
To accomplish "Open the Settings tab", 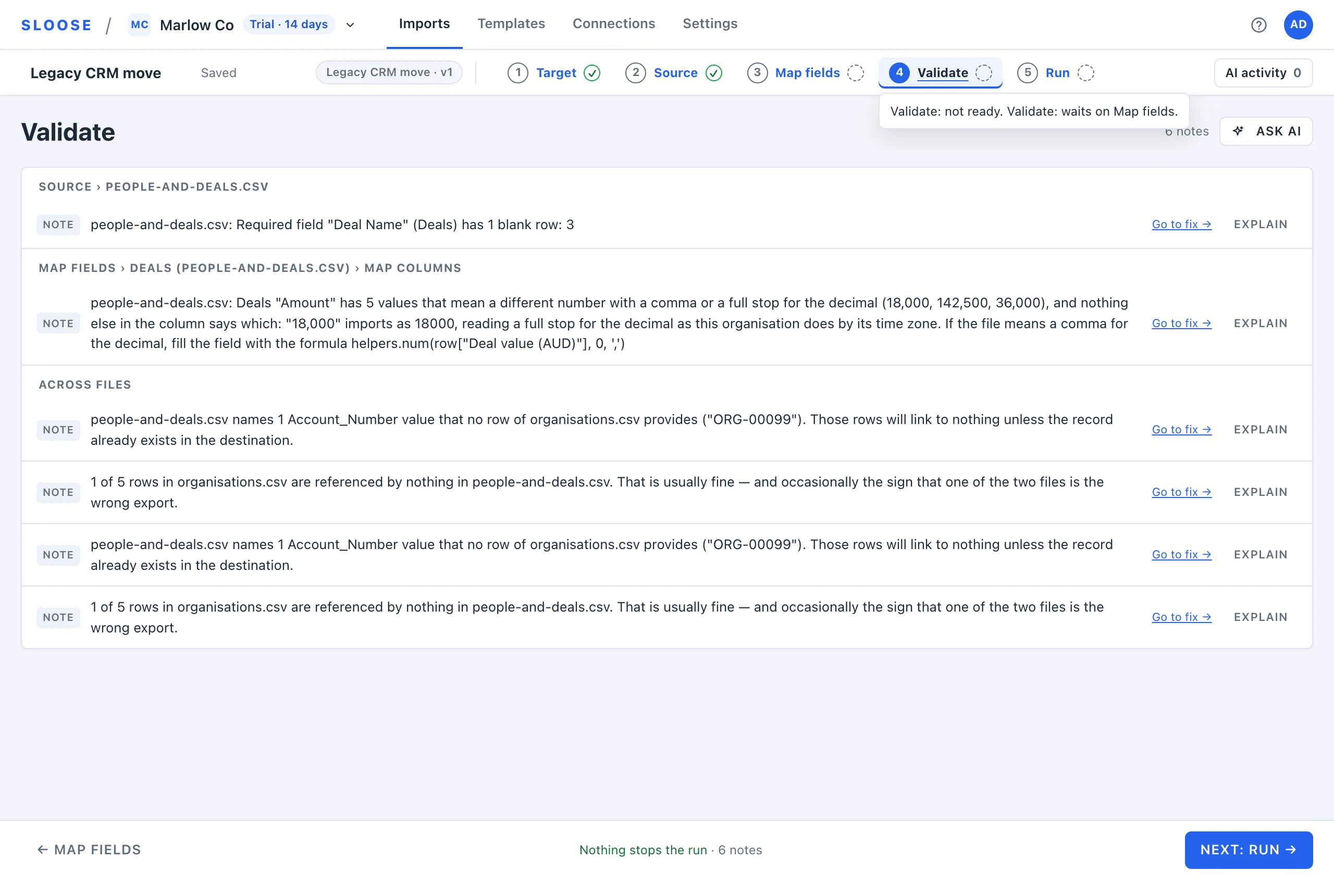I will point(710,24).
